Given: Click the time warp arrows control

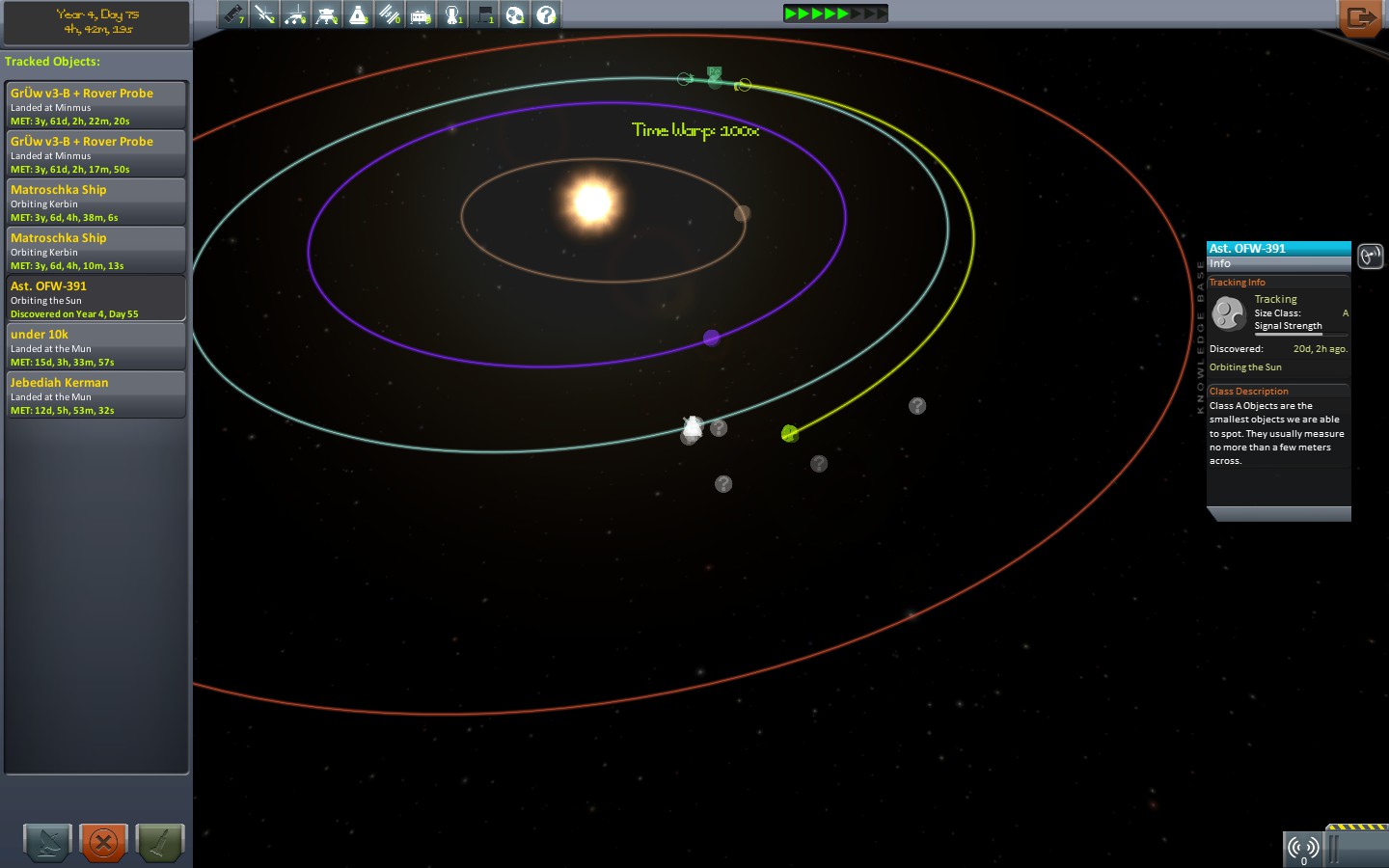Looking at the screenshot, I should click(834, 14).
